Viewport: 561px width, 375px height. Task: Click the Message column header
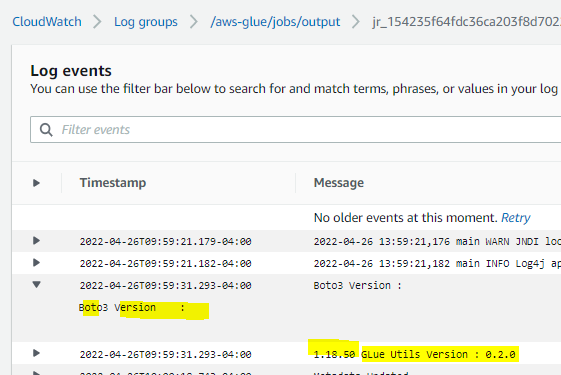click(x=339, y=183)
